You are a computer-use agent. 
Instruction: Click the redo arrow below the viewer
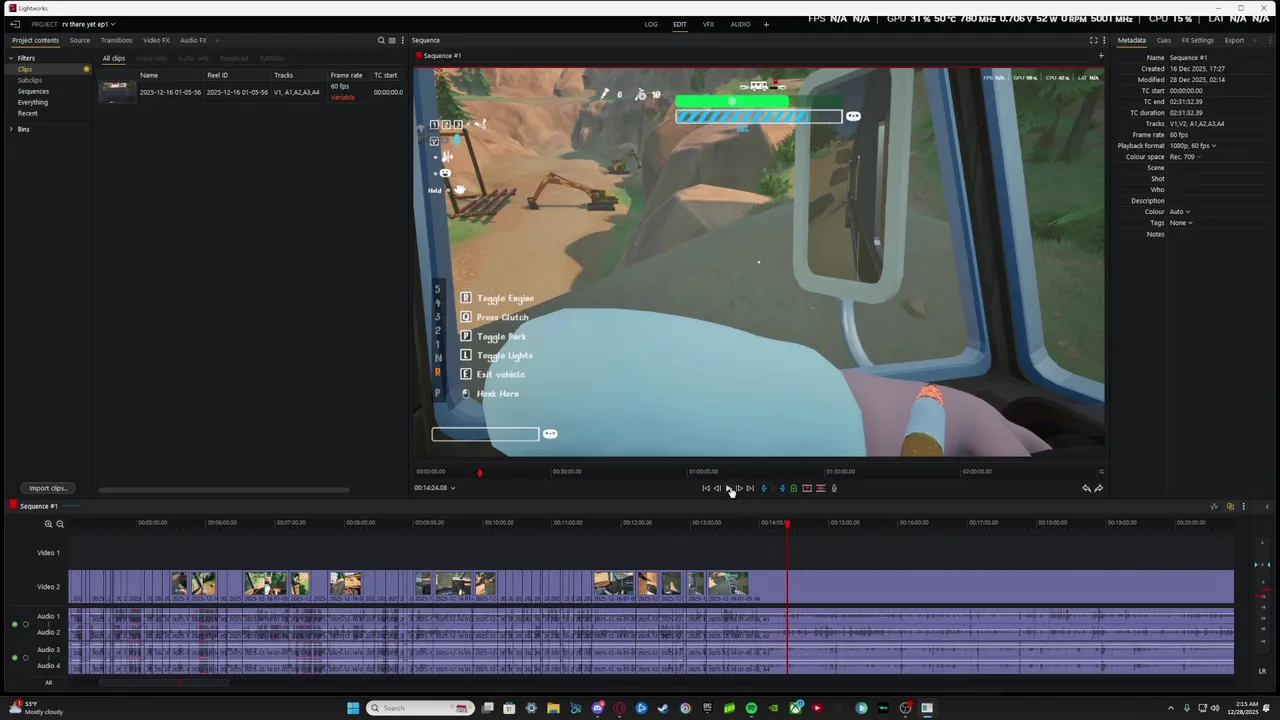tap(1098, 488)
